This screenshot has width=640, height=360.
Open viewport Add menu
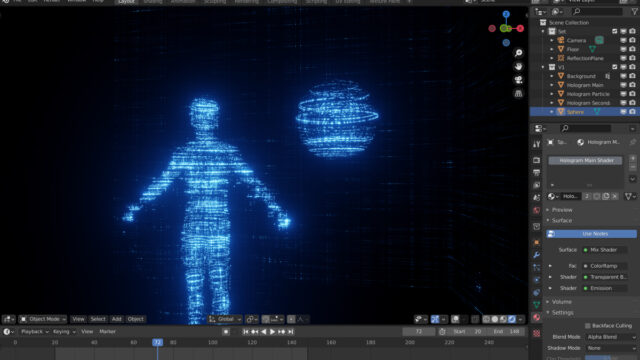tap(116, 319)
